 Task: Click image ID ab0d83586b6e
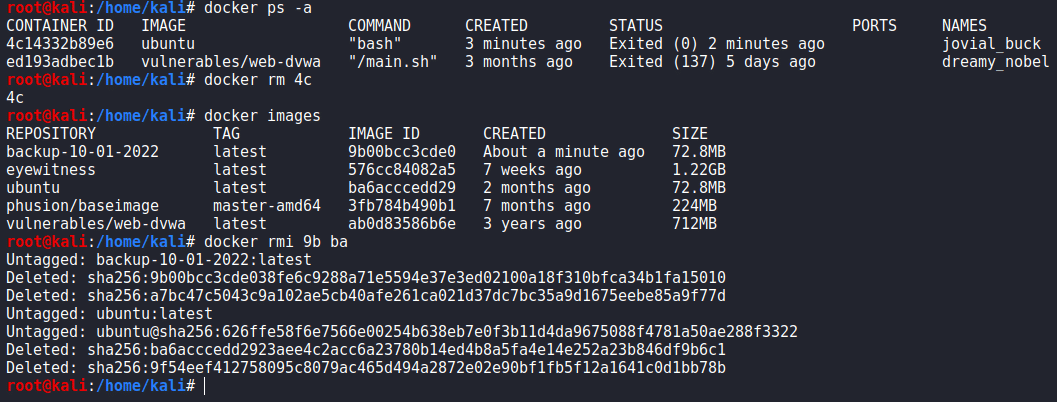(x=402, y=224)
